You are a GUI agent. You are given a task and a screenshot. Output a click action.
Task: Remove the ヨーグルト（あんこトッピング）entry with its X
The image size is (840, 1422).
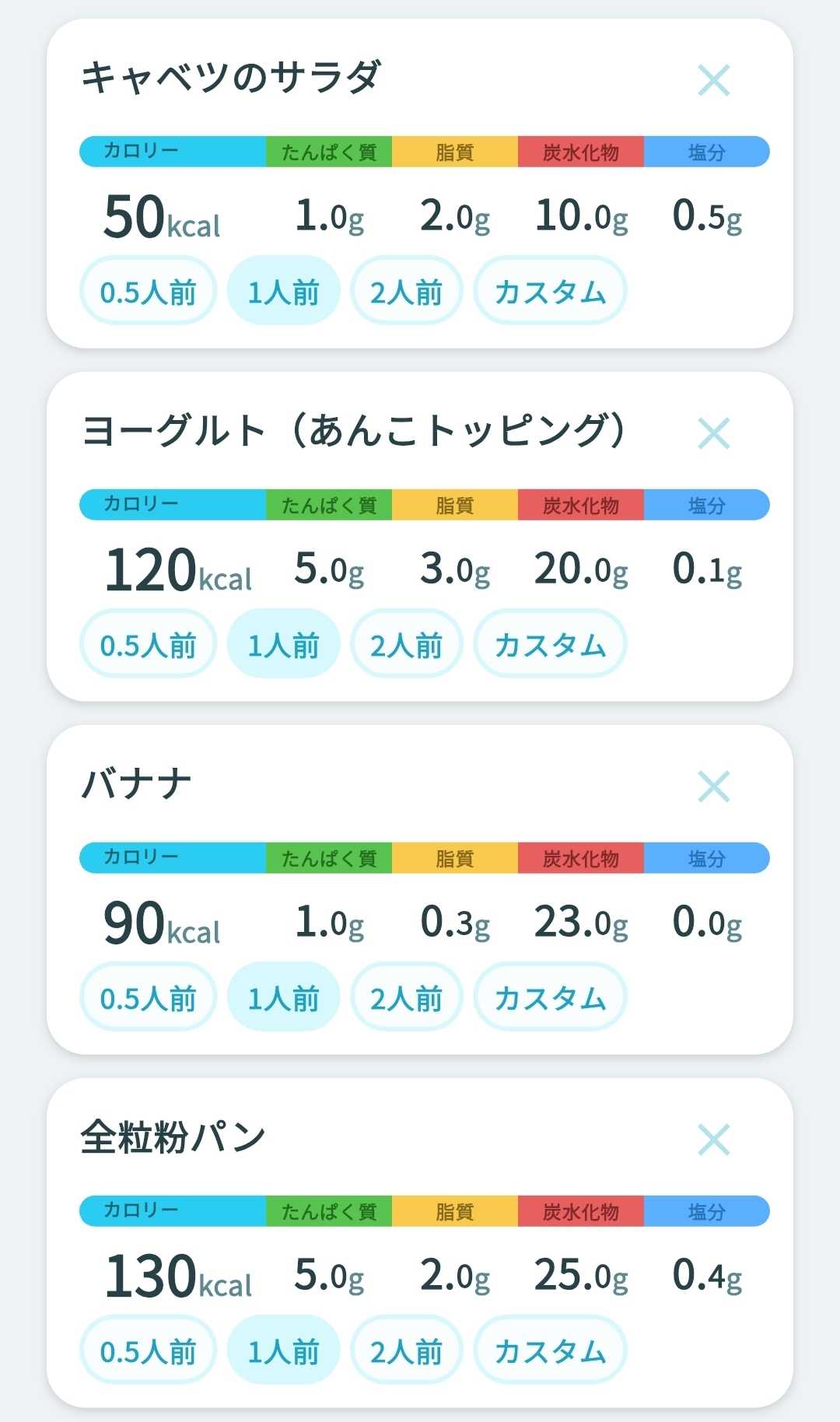(713, 433)
